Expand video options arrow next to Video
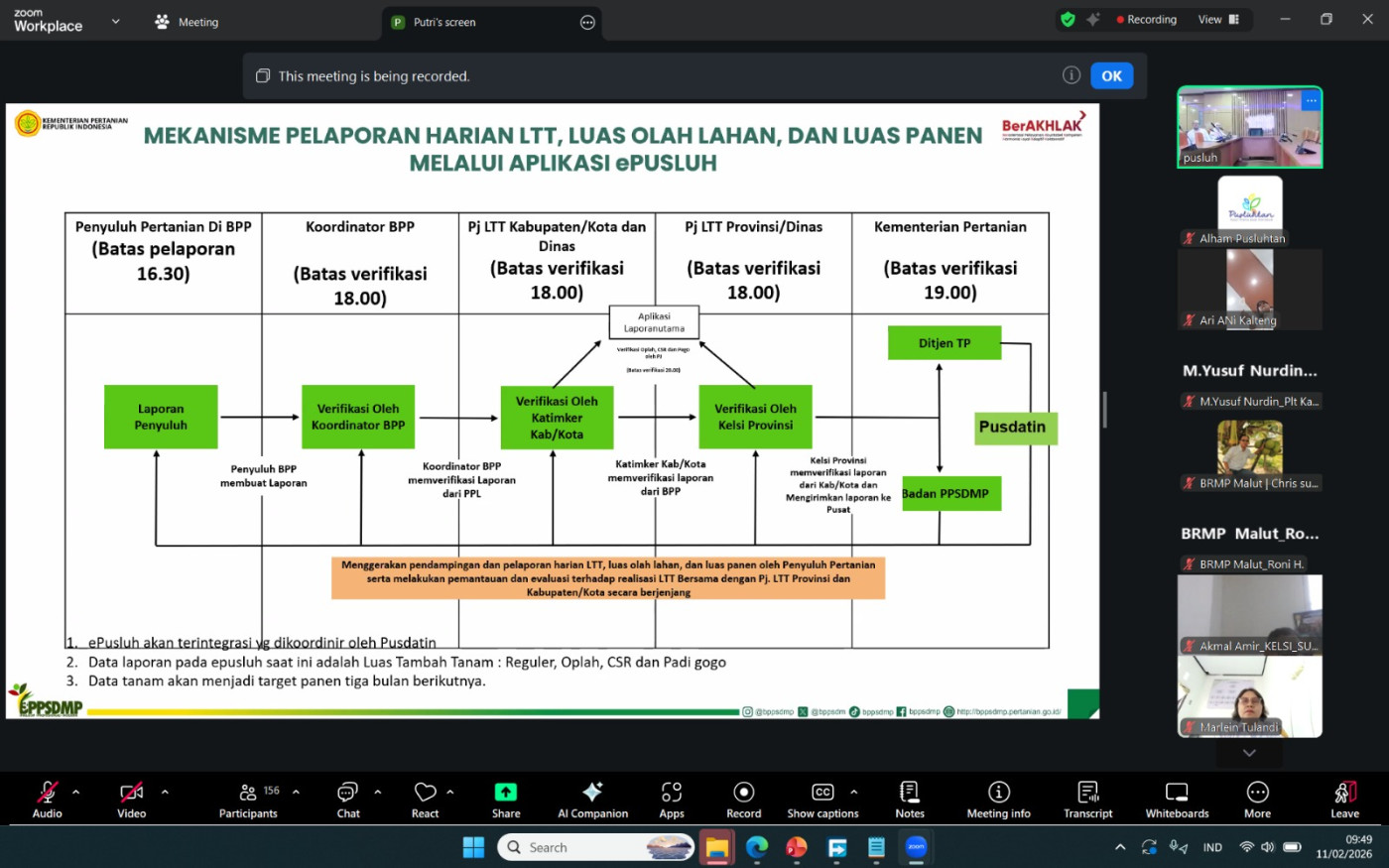The width and height of the screenshot is (1389, 868). (x=165, y=792)
